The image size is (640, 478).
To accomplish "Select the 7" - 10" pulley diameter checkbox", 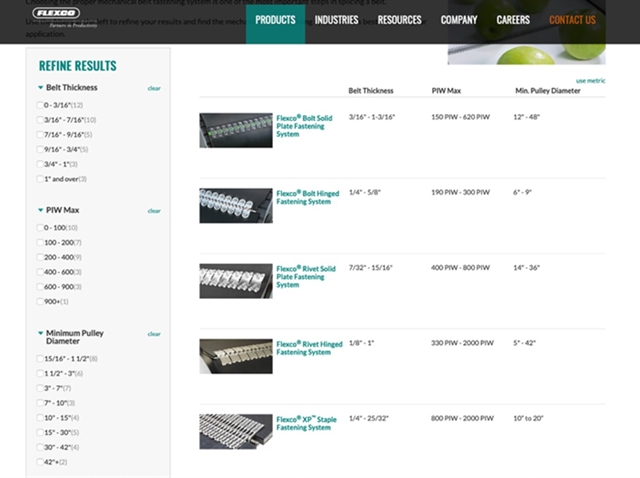I will click(40, 403).
